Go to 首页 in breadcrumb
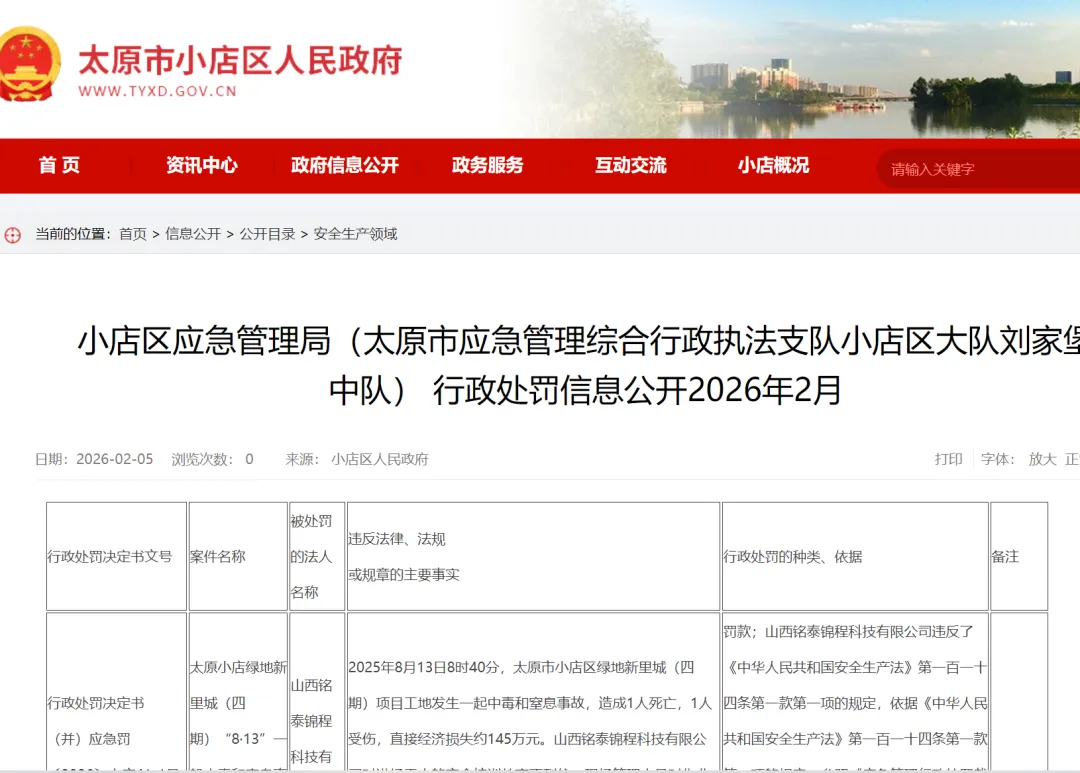 133,234
